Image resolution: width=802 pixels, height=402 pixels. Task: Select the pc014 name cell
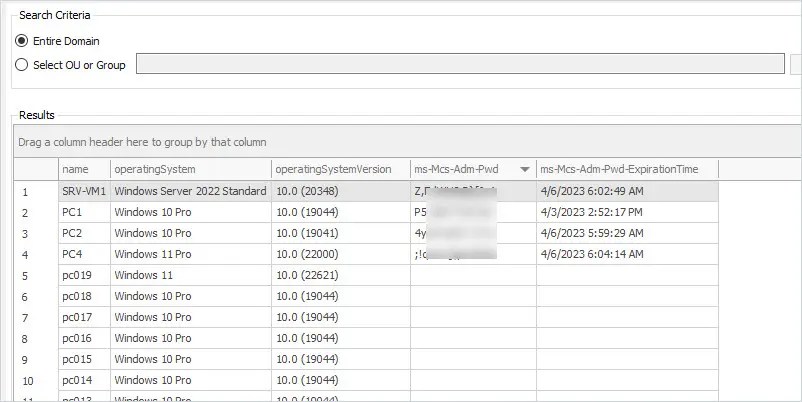84,380
